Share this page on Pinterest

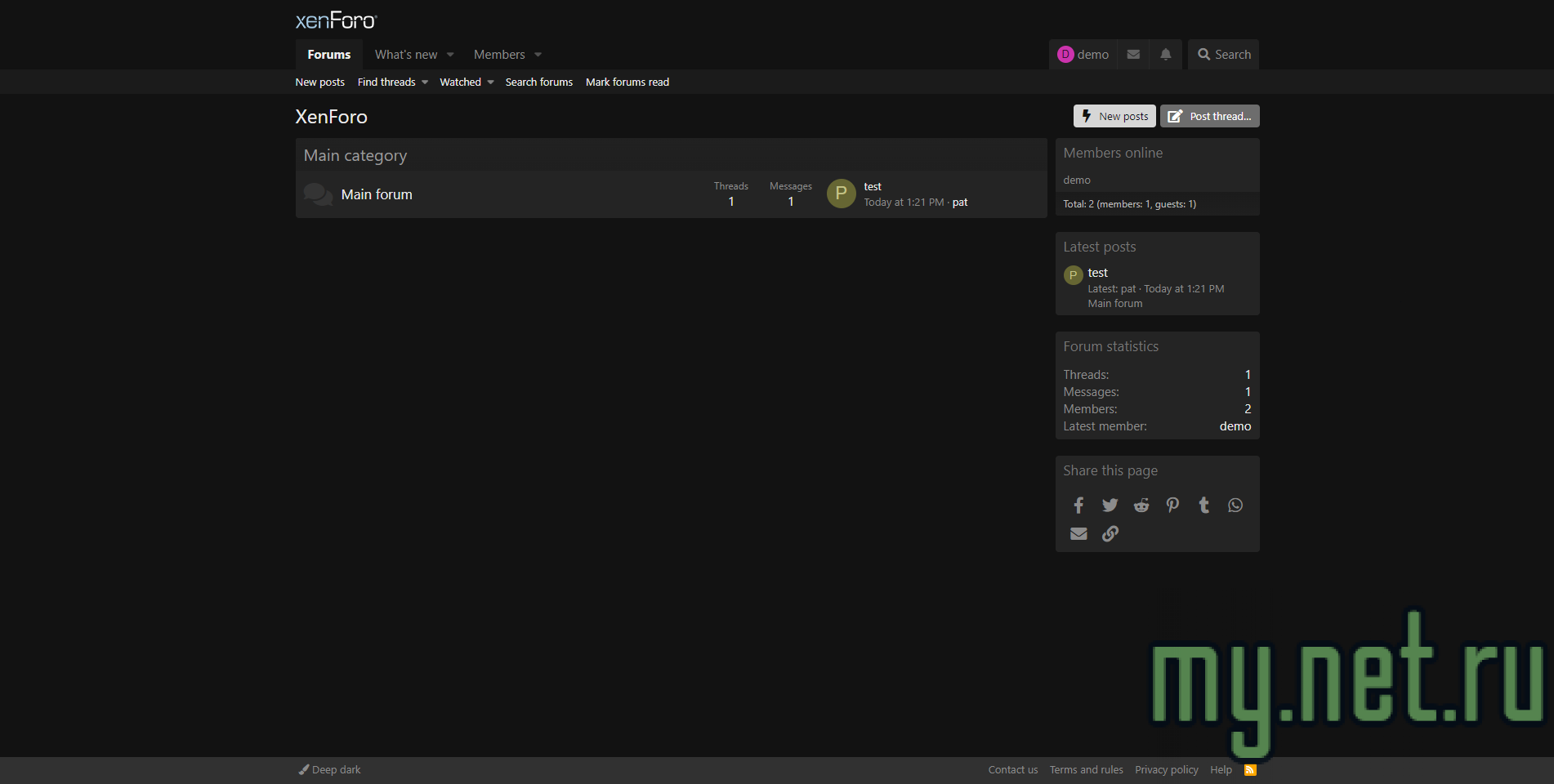tap(1172, 505)
